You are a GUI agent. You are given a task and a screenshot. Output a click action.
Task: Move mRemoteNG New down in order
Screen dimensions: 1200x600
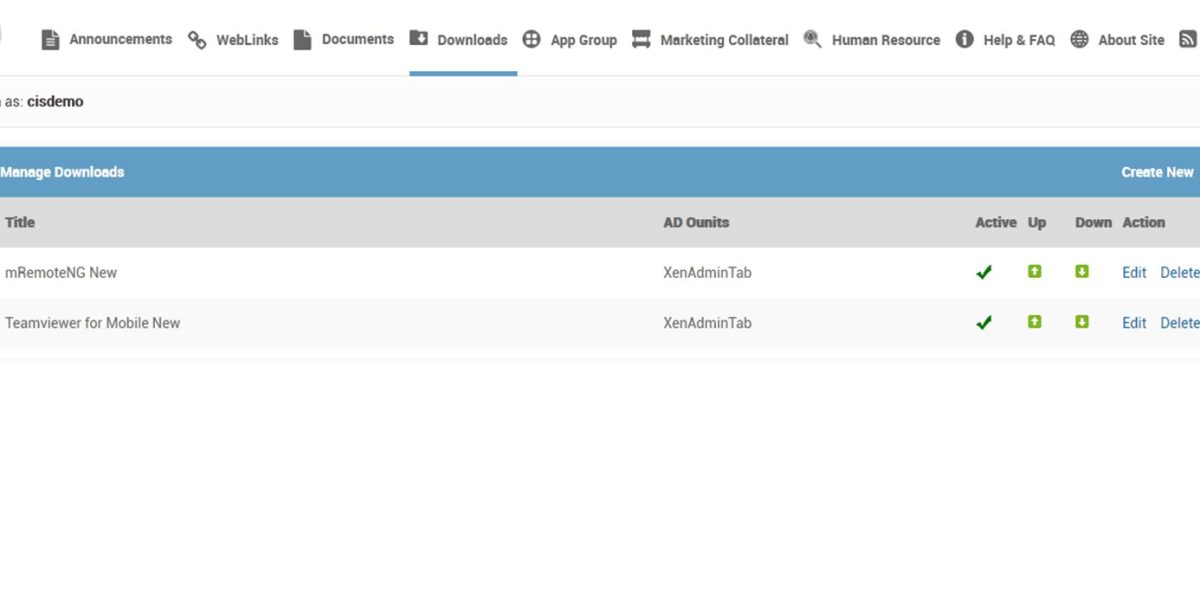pos(1081,272)
